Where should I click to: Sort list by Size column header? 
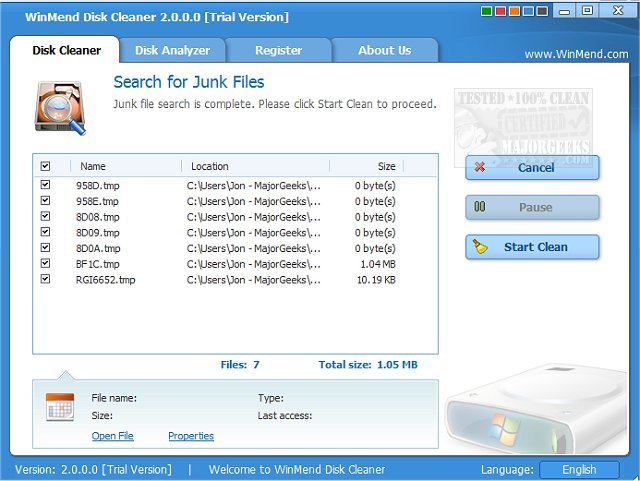pos(367,166)
